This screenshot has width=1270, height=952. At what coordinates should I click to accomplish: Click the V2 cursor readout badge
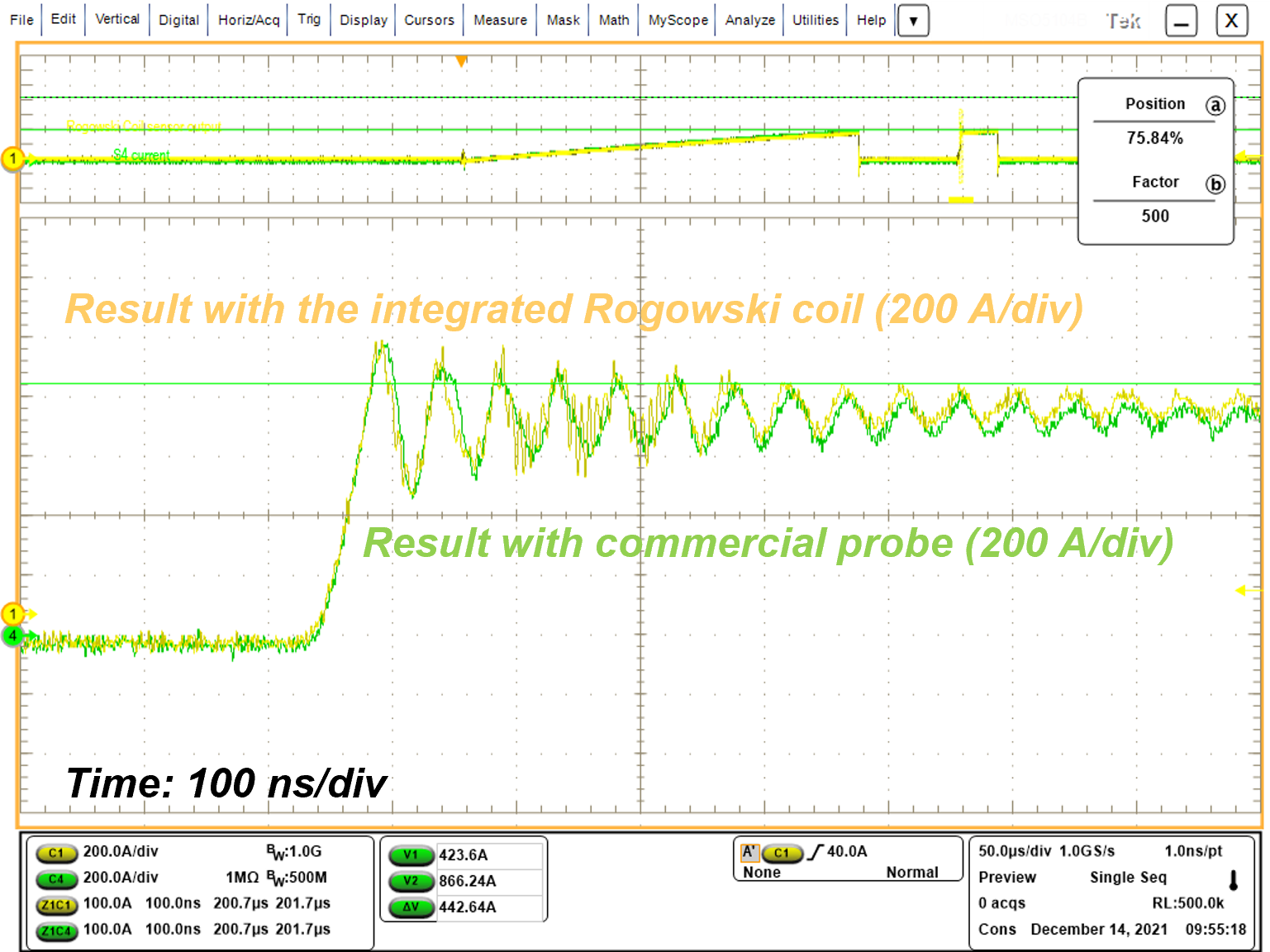(x=411, y=881)
